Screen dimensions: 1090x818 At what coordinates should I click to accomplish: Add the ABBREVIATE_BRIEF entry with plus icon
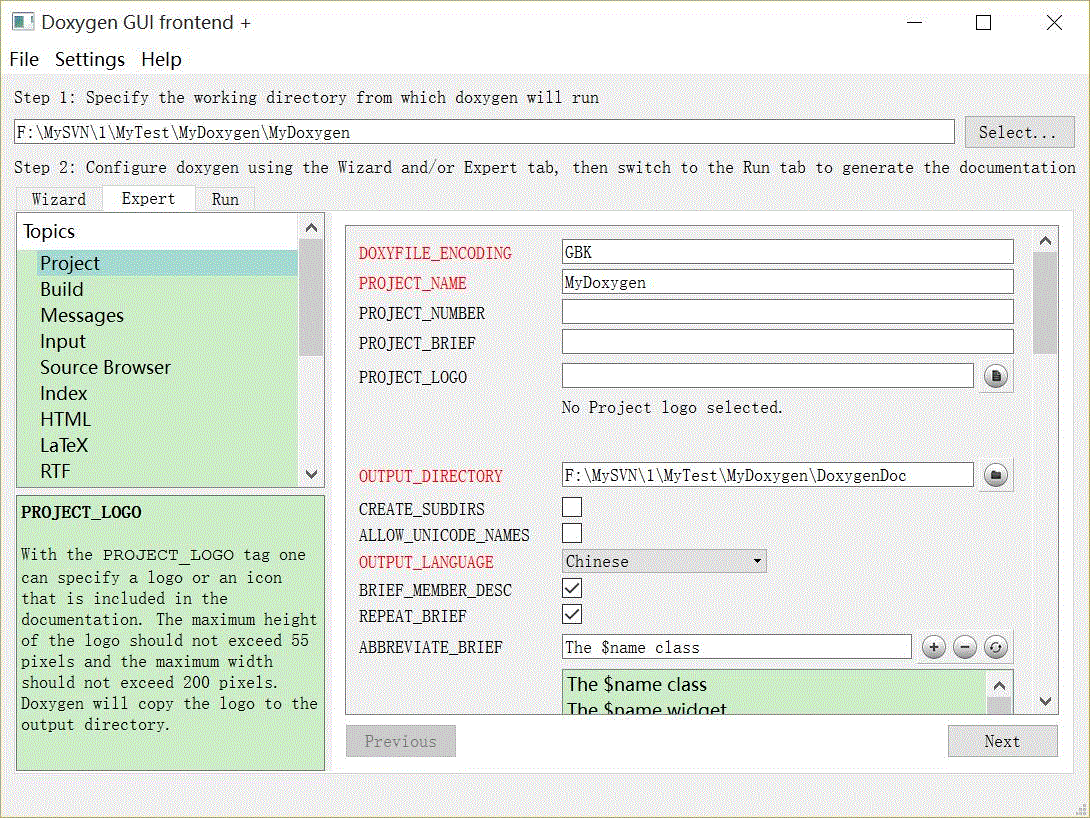click(934, 647)
